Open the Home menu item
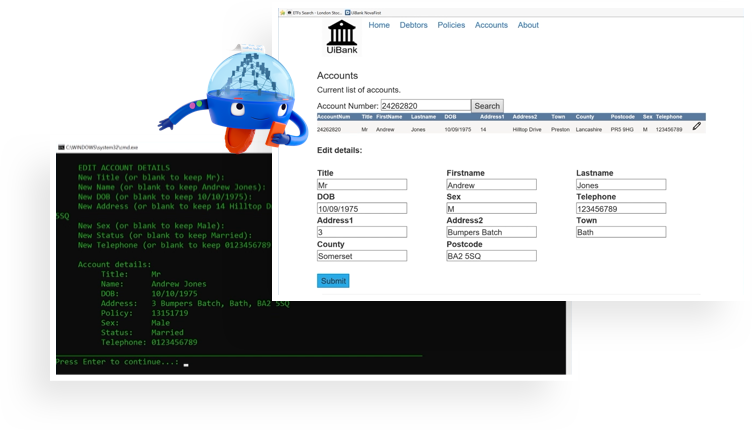This screenshot has height=430, width=752. pos(379,25)
